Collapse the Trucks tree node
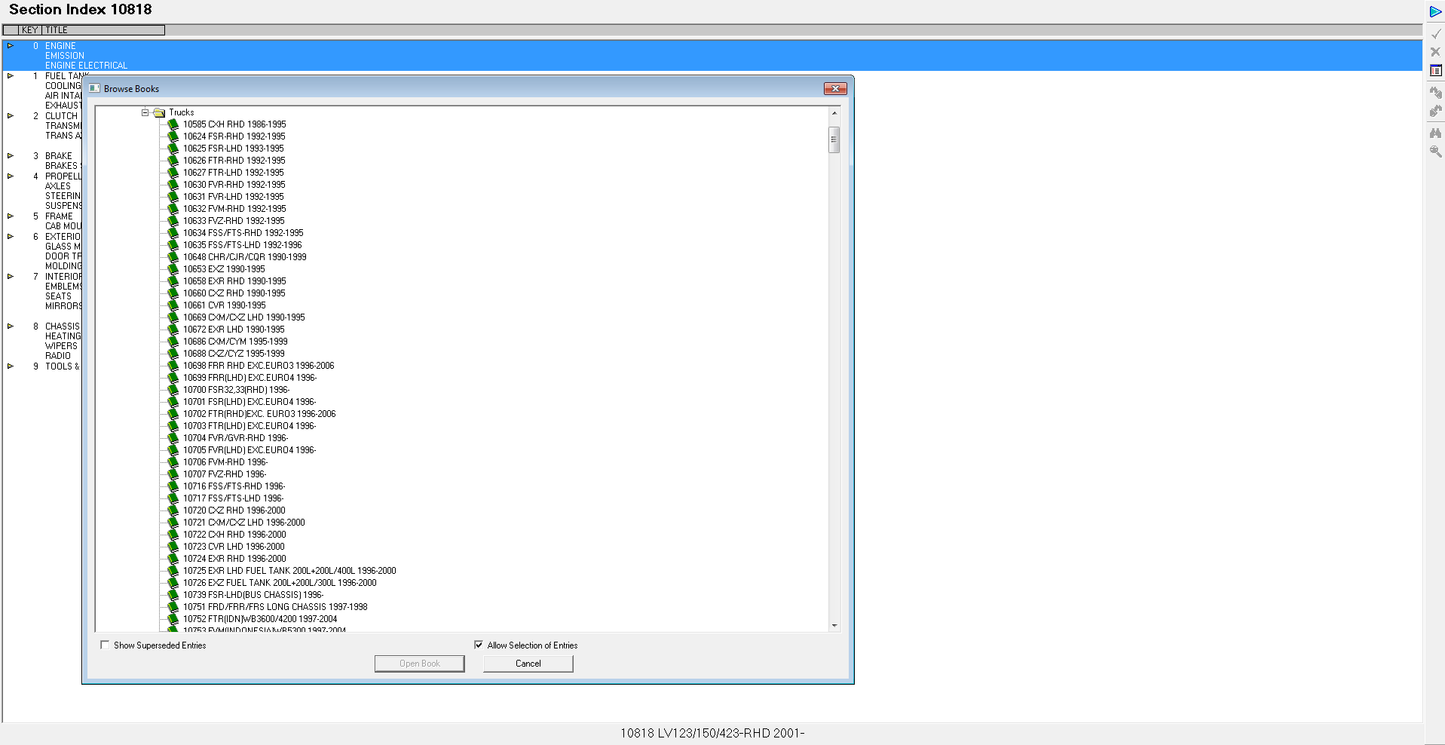This screenshot has height=745, width=1445. click(x=145, y=113)
